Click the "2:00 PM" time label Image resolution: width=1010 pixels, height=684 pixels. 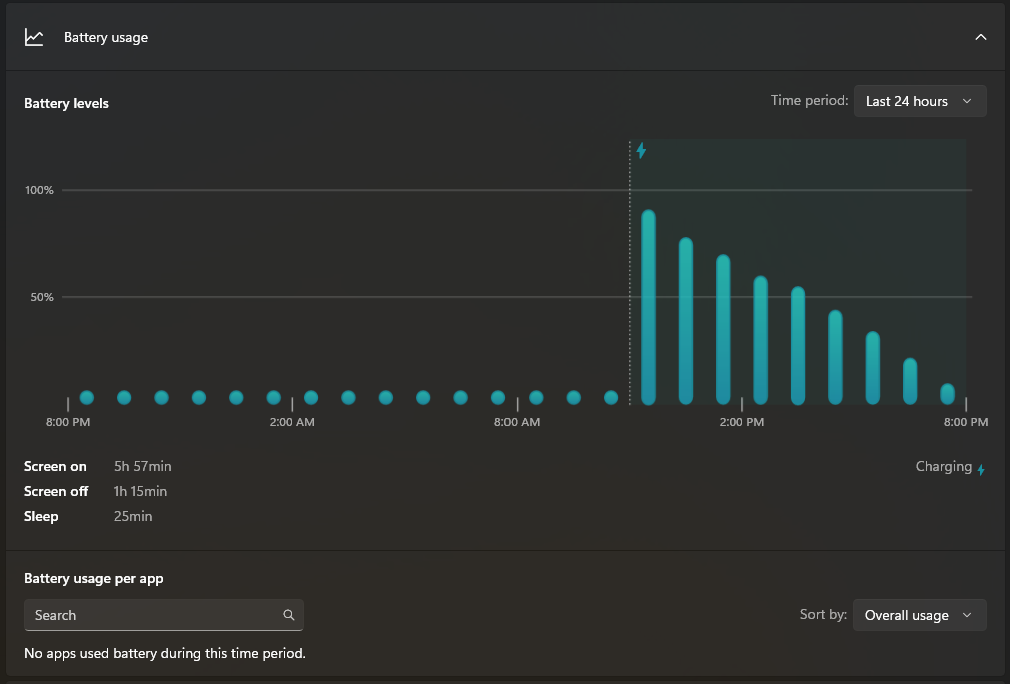[x=742, y=422]
